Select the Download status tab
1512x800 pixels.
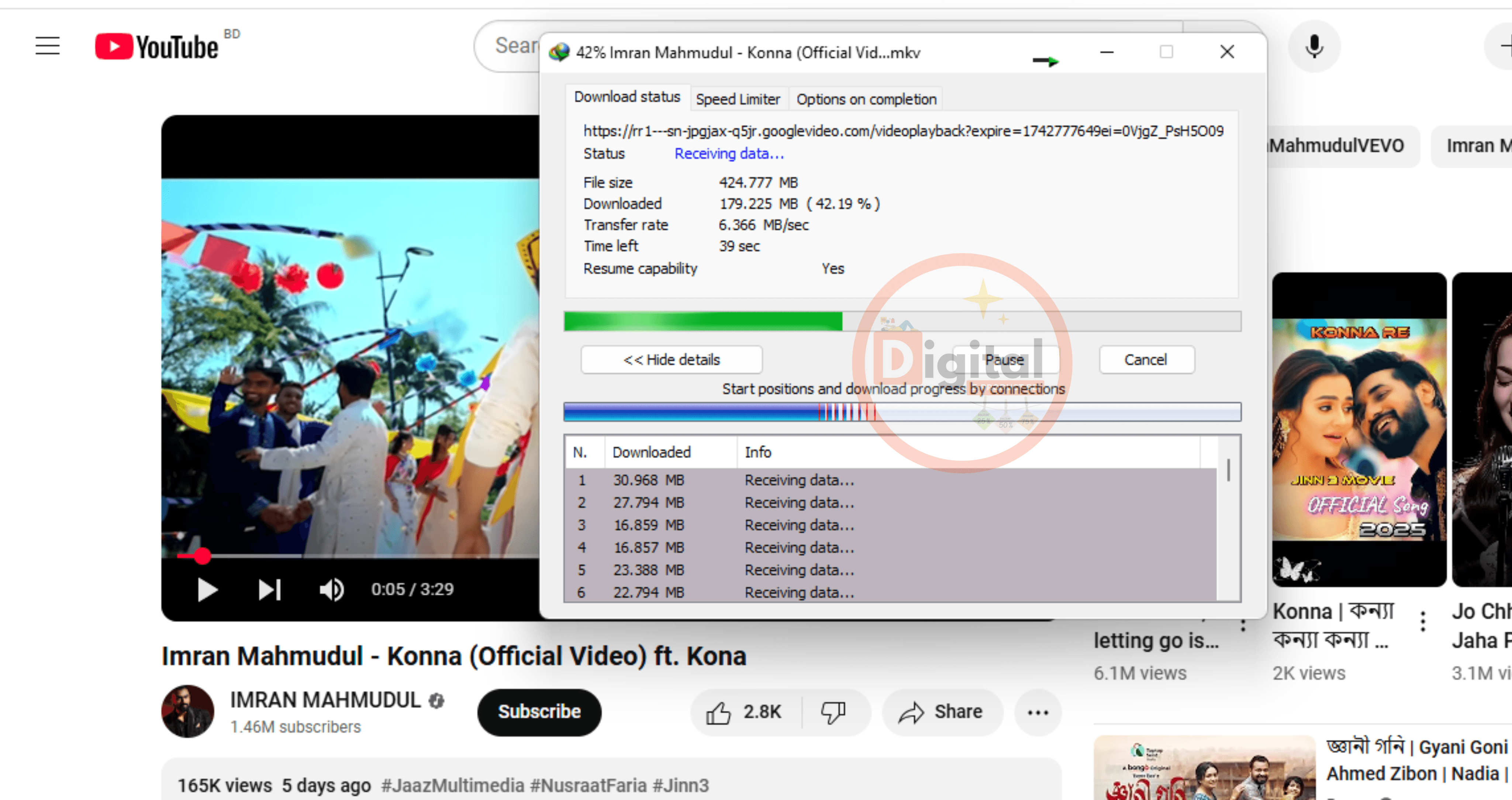point(627,97)
